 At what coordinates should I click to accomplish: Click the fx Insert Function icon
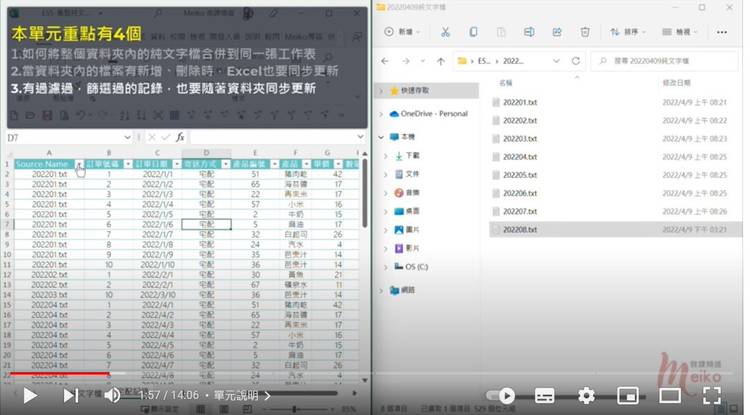point(180,138)
